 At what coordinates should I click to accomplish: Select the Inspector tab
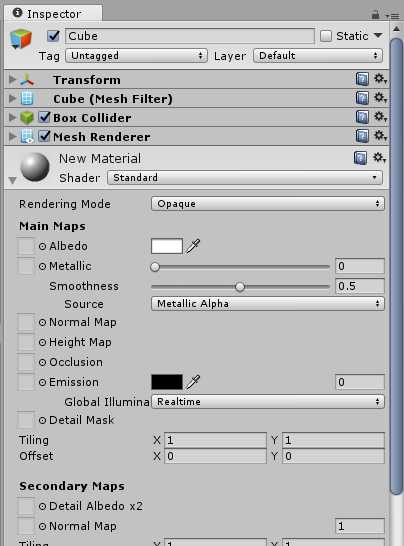(x=53, y=14)
